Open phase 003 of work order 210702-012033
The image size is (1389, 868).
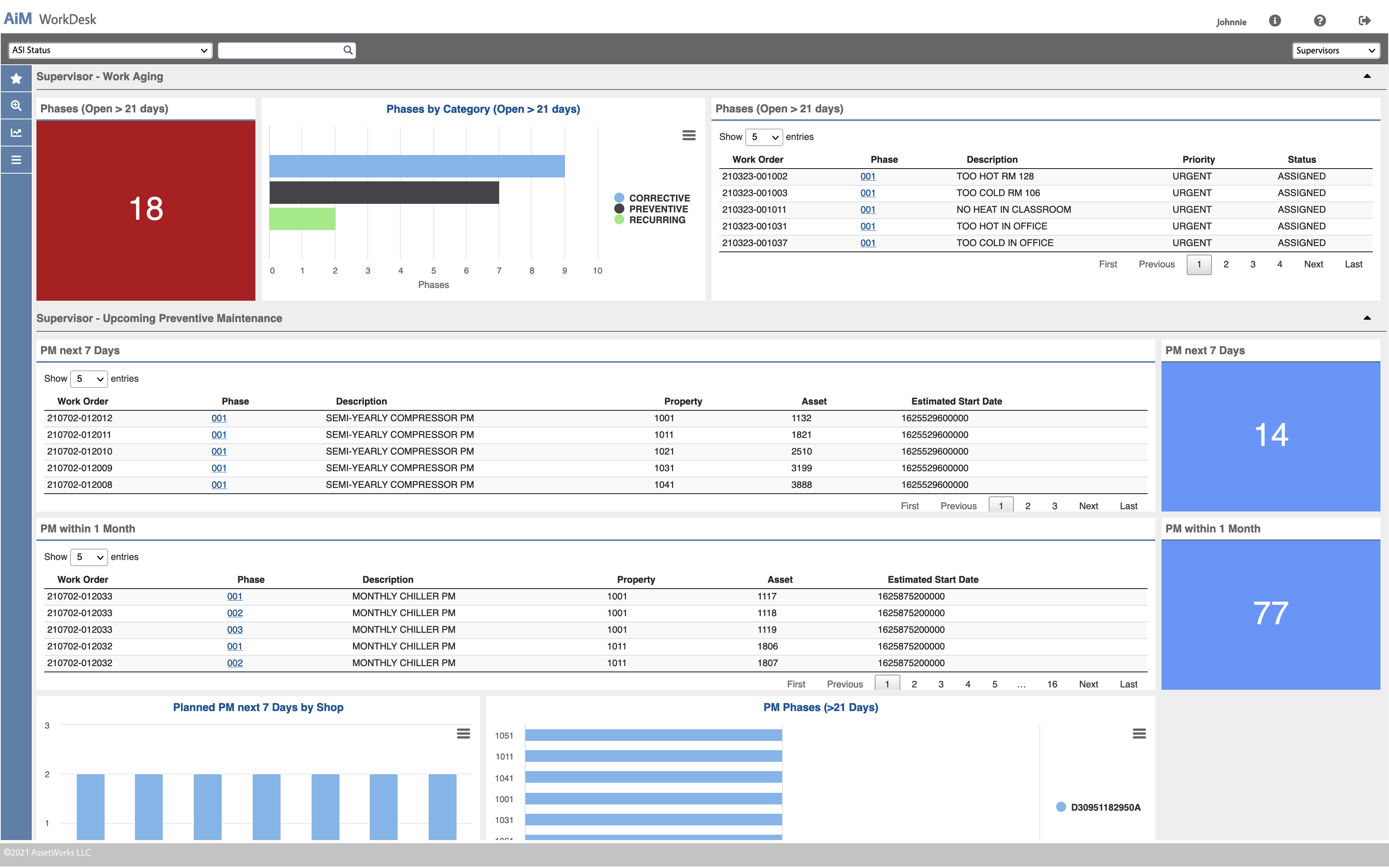pos(235,629)
